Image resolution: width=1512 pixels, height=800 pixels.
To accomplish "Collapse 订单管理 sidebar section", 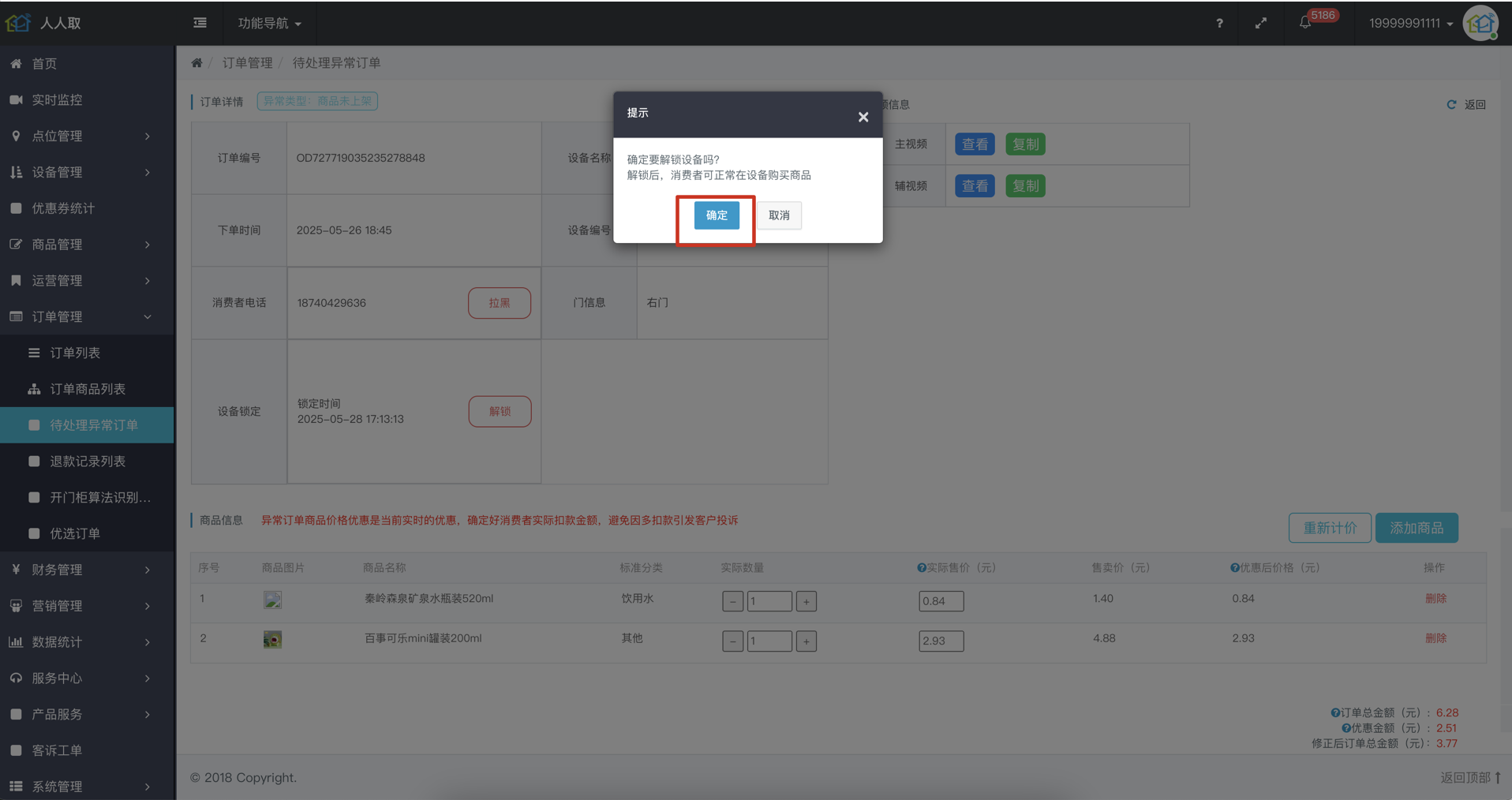I will 87,317.
